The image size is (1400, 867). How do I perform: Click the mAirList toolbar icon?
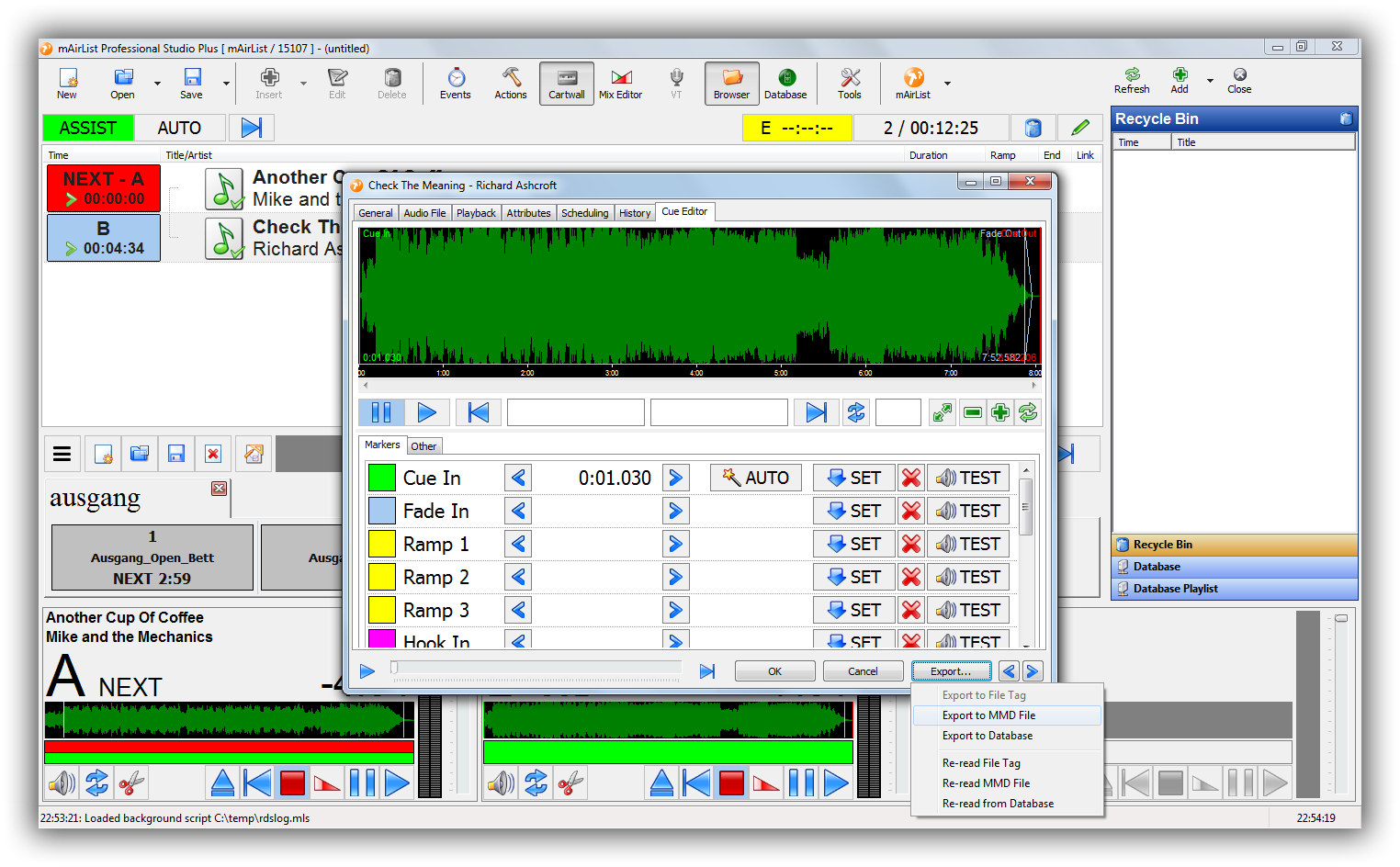913,84
